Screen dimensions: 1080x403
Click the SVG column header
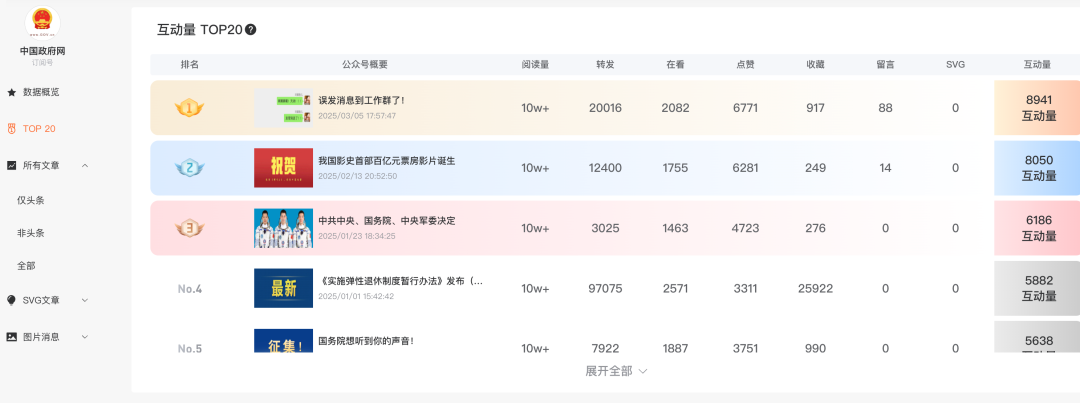[955, 64]
